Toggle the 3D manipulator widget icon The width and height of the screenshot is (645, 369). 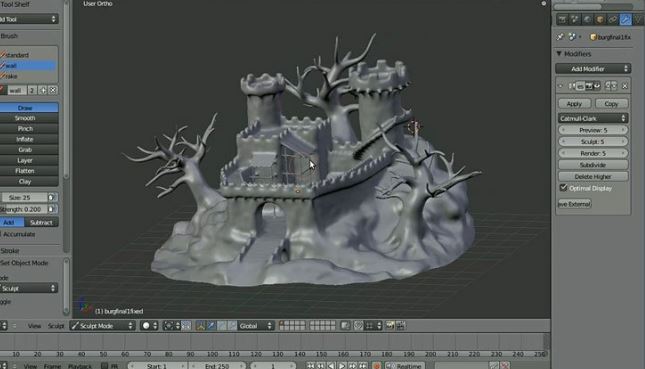200,326
